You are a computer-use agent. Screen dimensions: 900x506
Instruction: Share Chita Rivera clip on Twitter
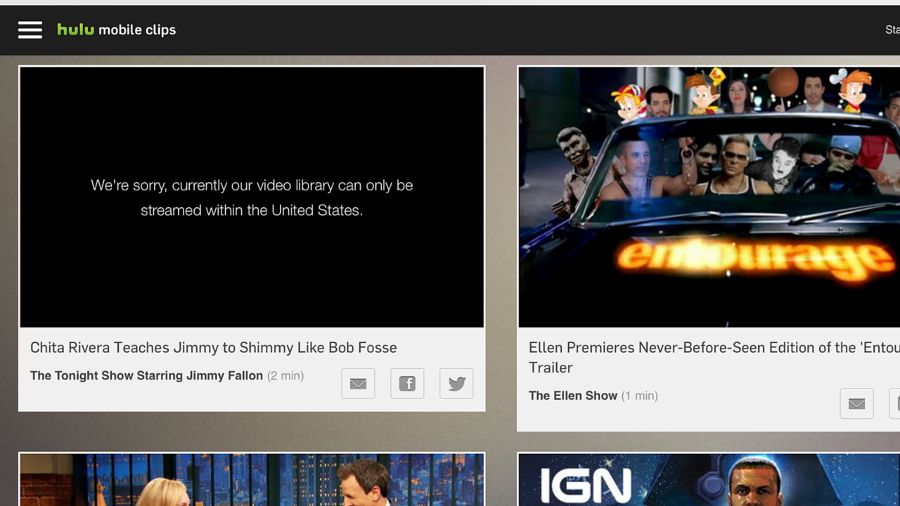(x=456, y=383)
